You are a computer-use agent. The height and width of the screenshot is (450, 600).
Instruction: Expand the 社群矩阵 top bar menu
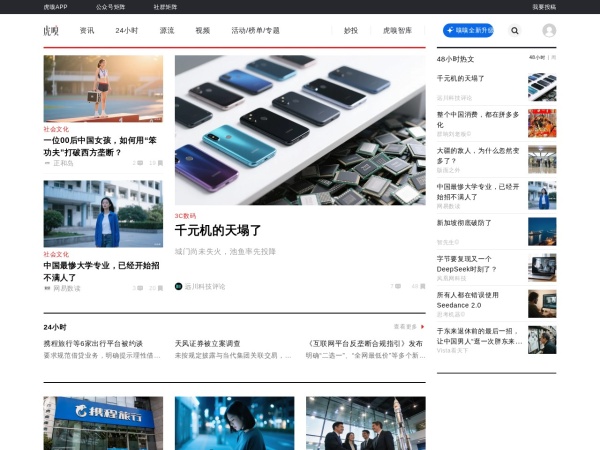click(165, 6)
